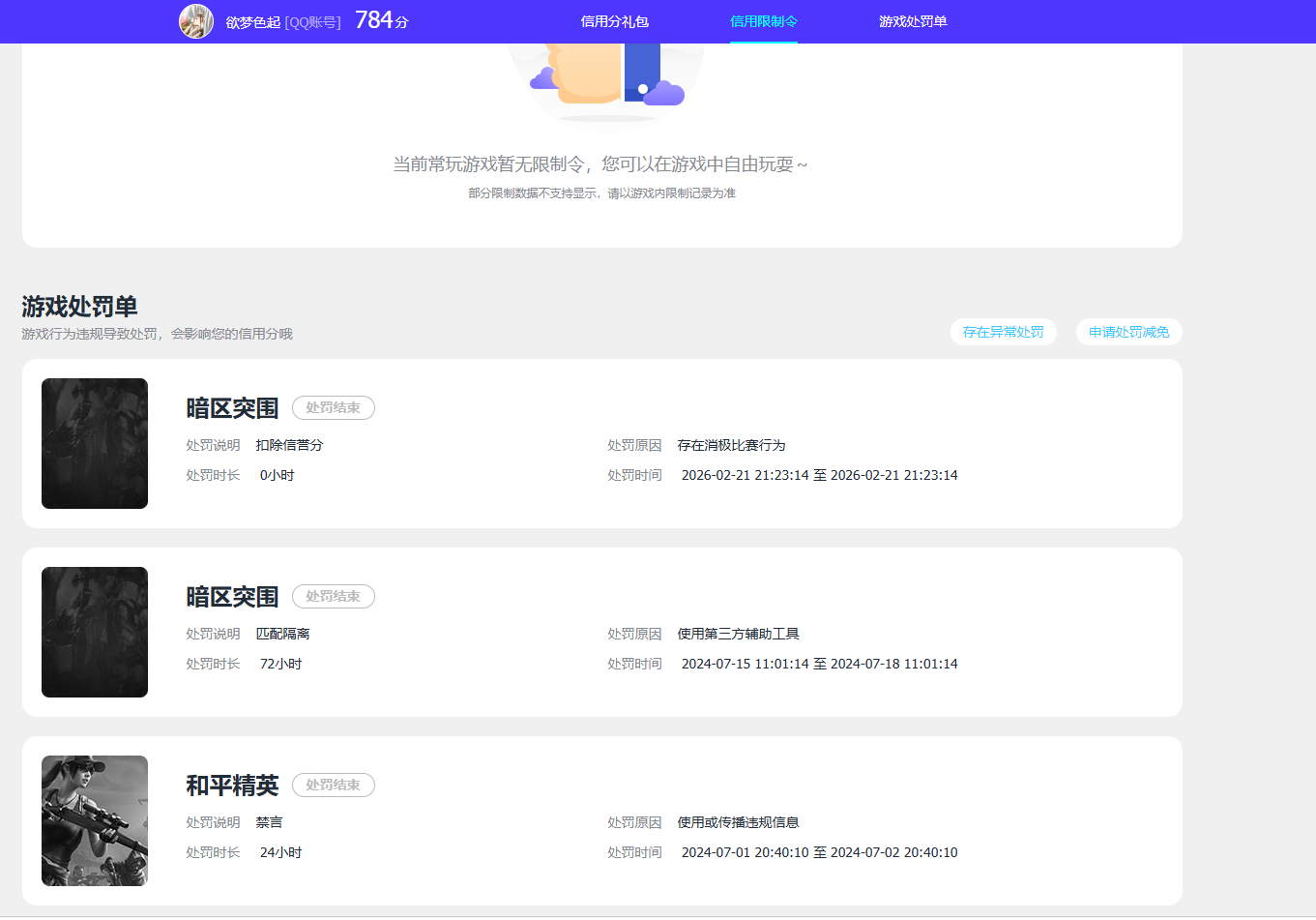Click the 处罚结束 badge beside 和平精英
This screenshot has width=1316, height=920.
334,786
